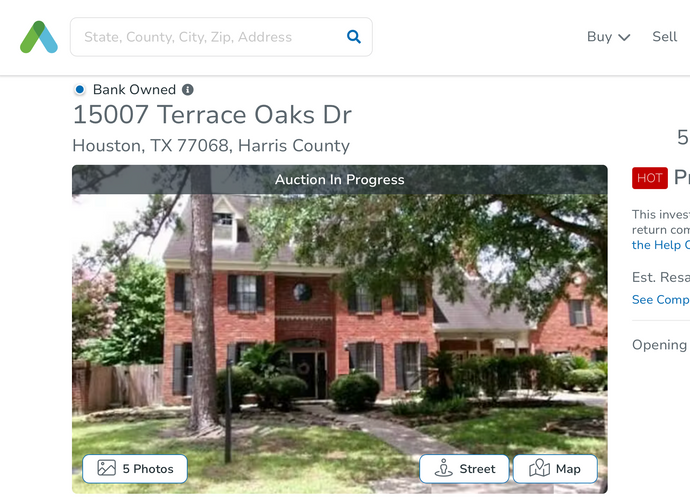Image resolution: width=690 pixels, height=500 pixels.
Task: Click the green and blue Auction.com logo
Action: pos(39,37)
